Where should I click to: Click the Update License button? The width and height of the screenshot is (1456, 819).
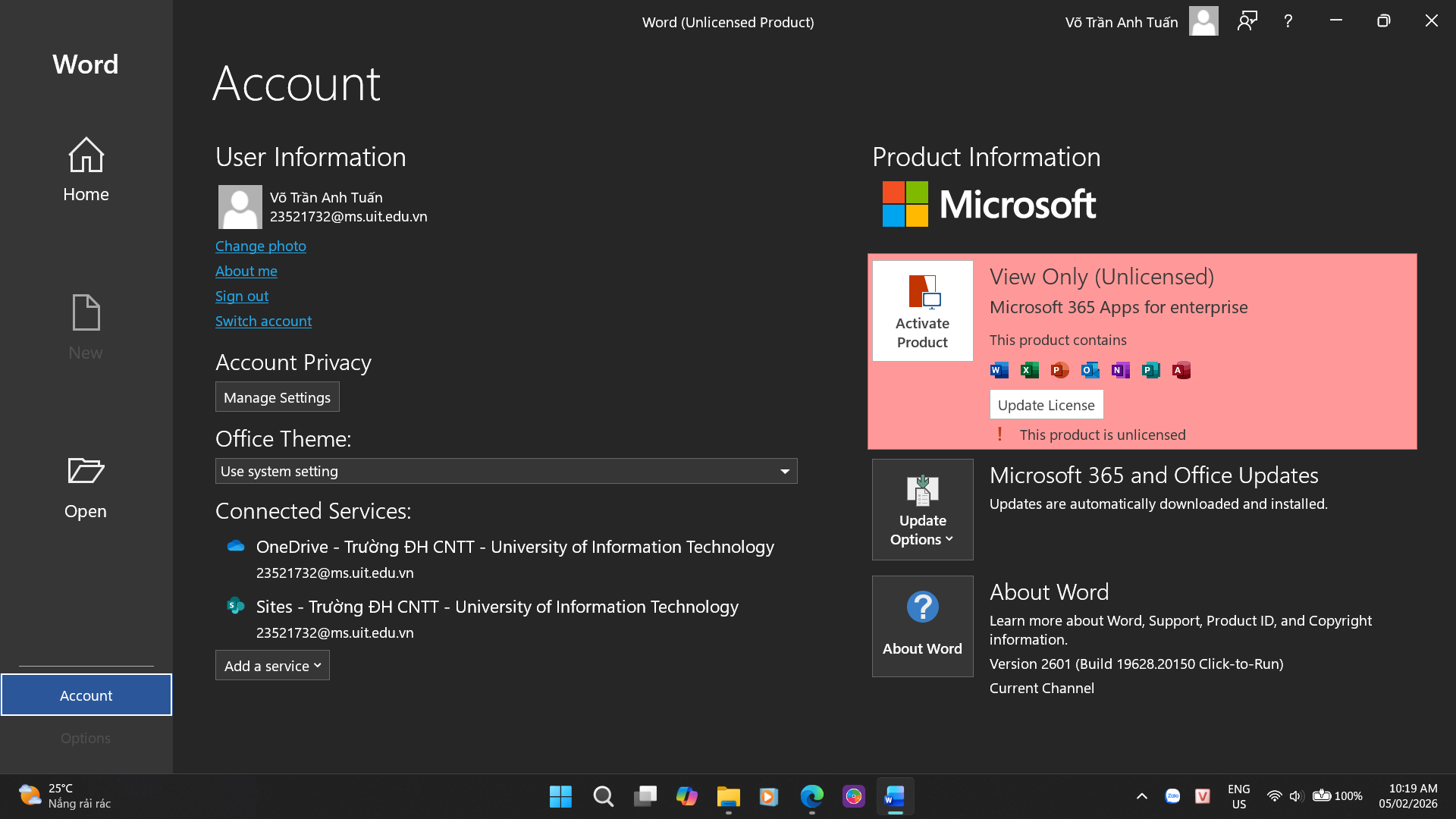[1046, 405]
